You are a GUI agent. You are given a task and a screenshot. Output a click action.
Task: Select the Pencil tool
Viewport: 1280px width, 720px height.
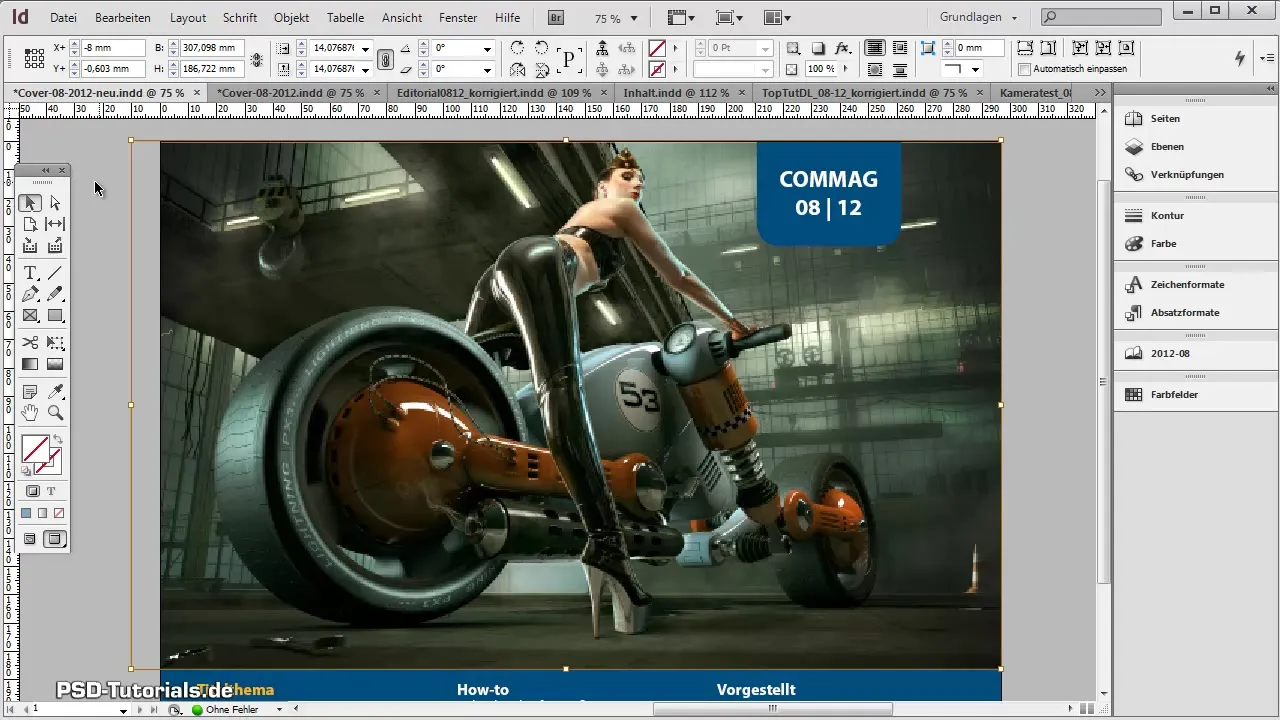coord(56,294)
